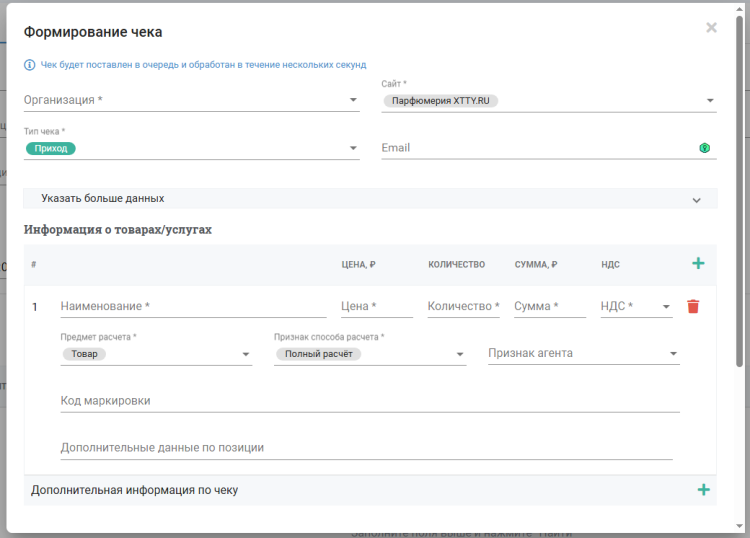Click the Количество input field
The width and height of the screenshot is (750, 538).
463,306
